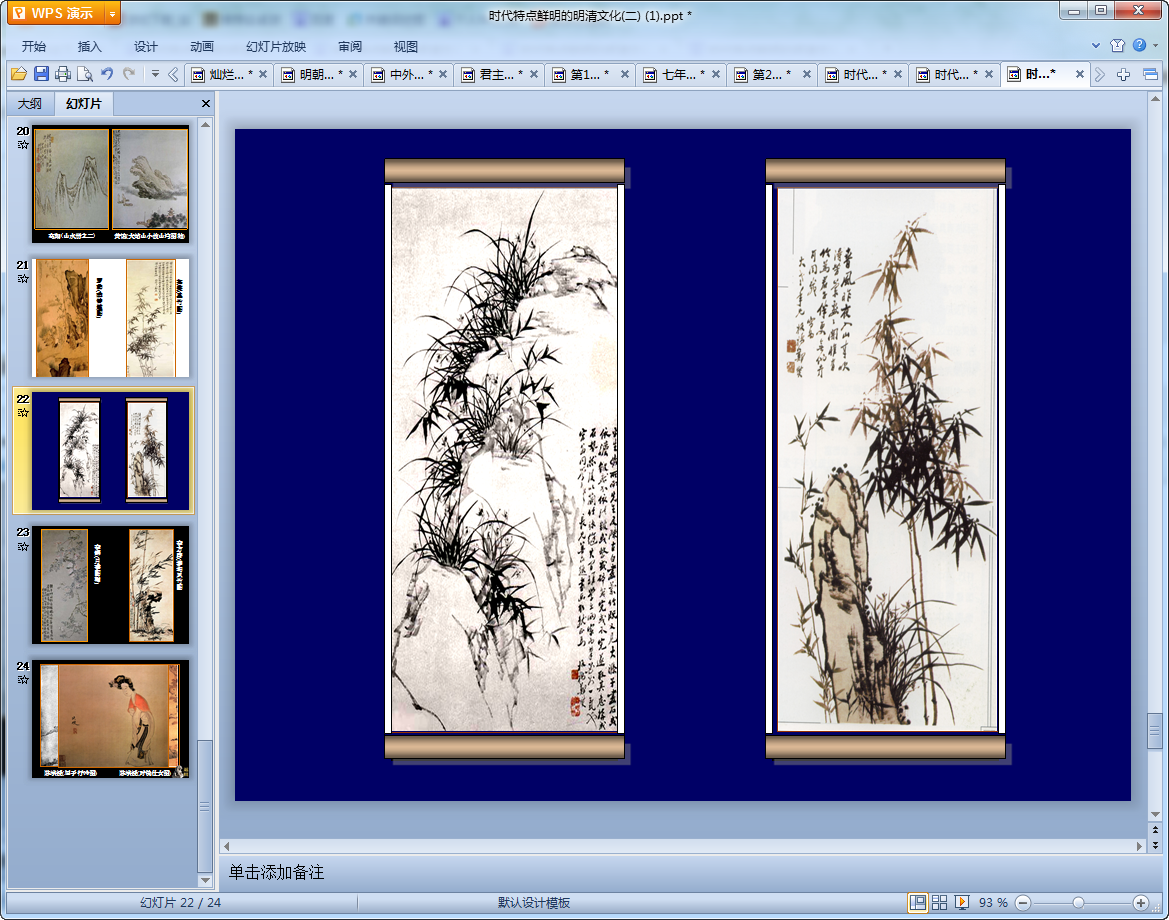This screenshot has width=1169, height=920.
Task: Click the zoom slider handle
Action: (1078, 903)
